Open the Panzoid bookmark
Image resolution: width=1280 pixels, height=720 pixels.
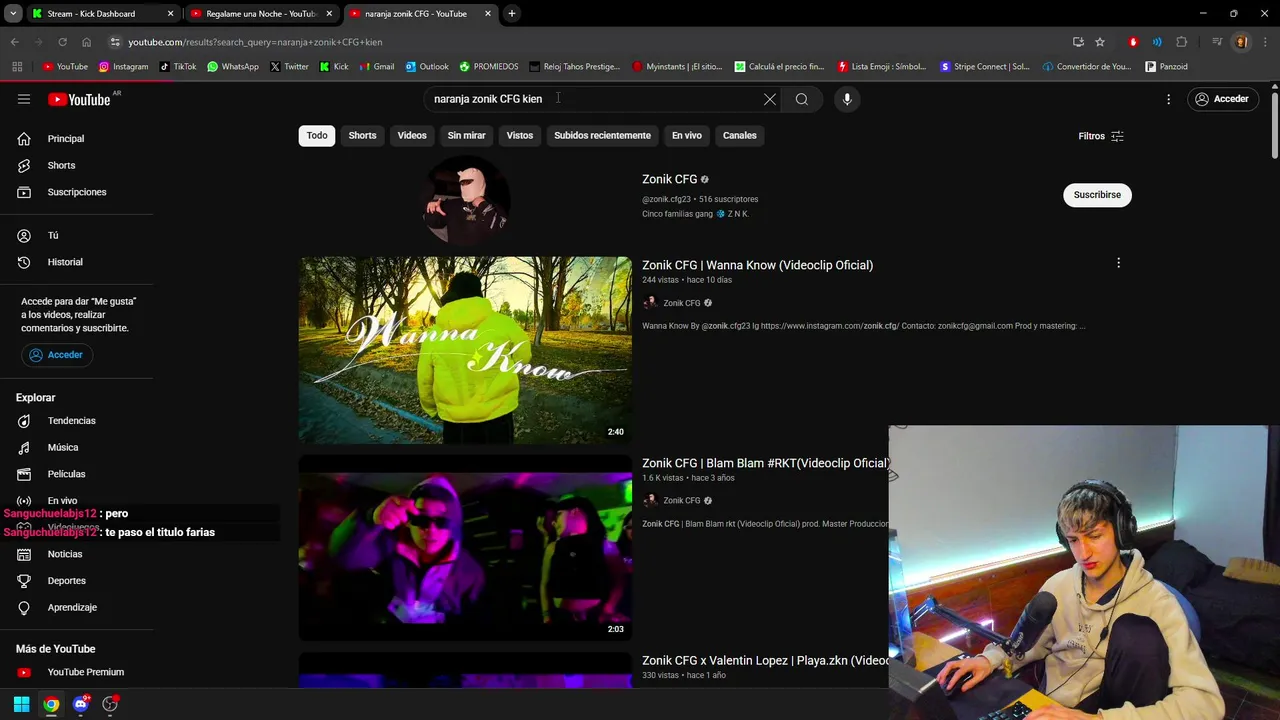(1166, 67)
